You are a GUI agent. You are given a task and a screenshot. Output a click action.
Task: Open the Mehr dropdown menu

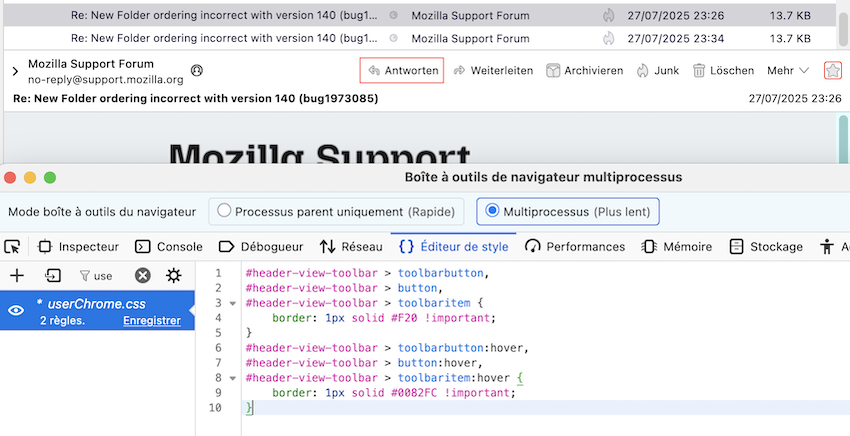(788, 71)
